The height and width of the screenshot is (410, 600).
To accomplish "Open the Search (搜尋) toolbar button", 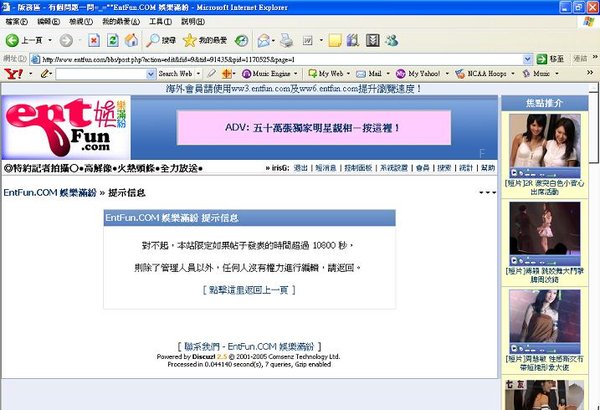I will 160,40.
